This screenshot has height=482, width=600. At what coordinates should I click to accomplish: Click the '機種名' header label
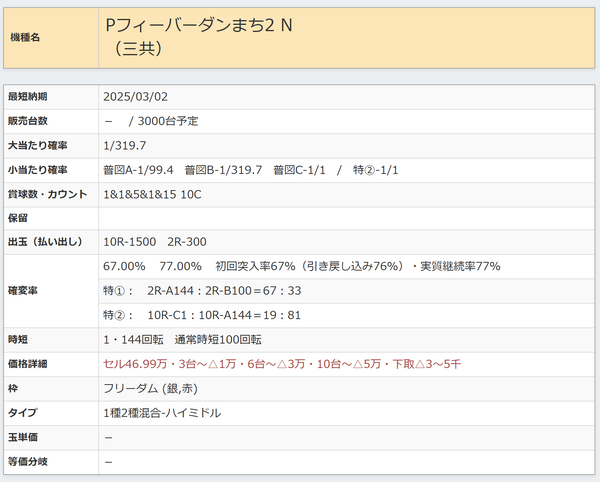tap(25, 37)
